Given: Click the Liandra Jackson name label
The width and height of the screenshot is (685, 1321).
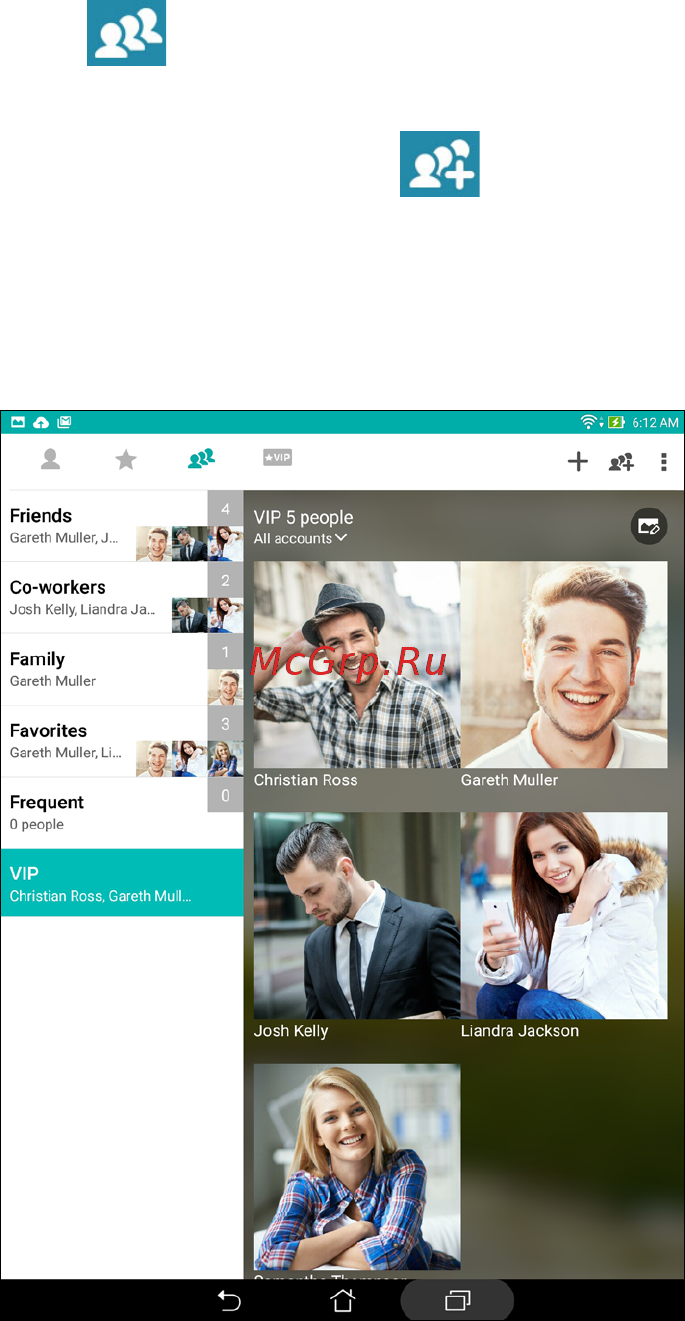Looking at the screenshot, I should pyautogui.click(x=520, y=1031).
